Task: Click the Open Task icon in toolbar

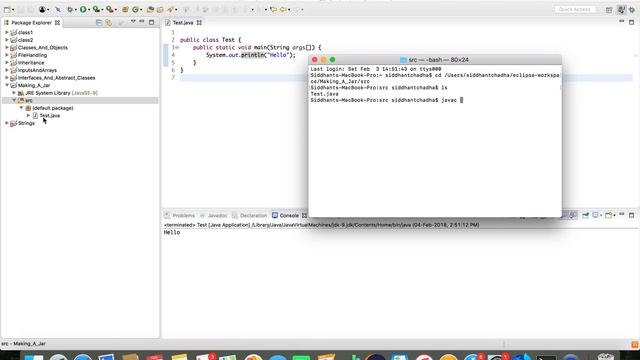Action: click(160, 9)
